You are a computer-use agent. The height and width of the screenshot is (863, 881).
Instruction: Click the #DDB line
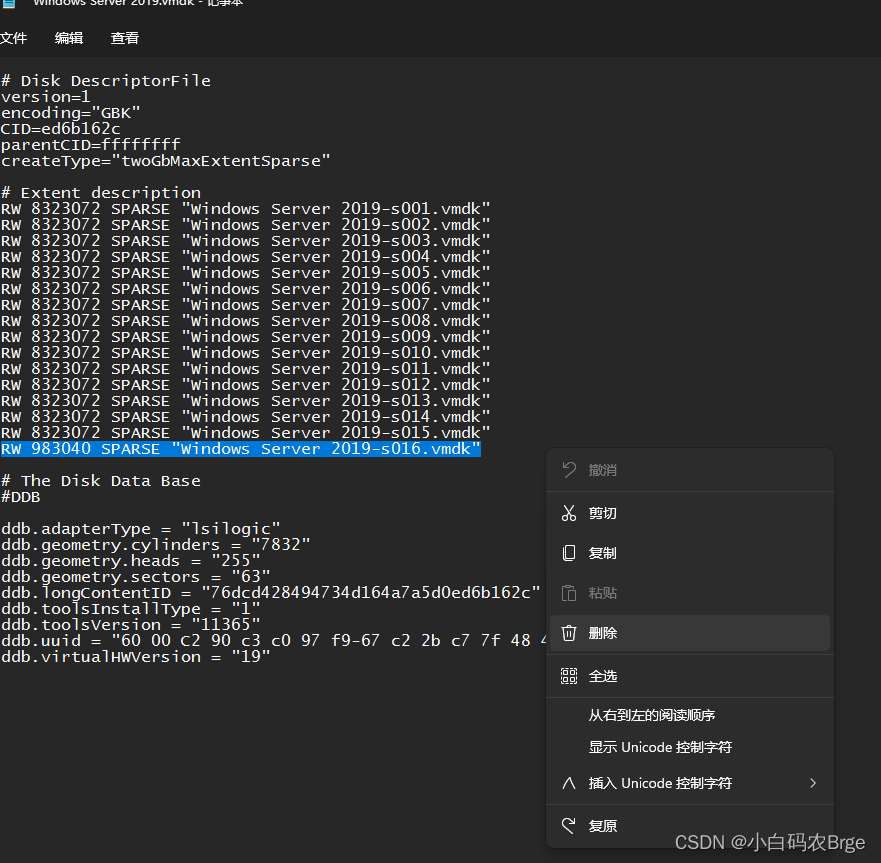(x=20, y=497)
